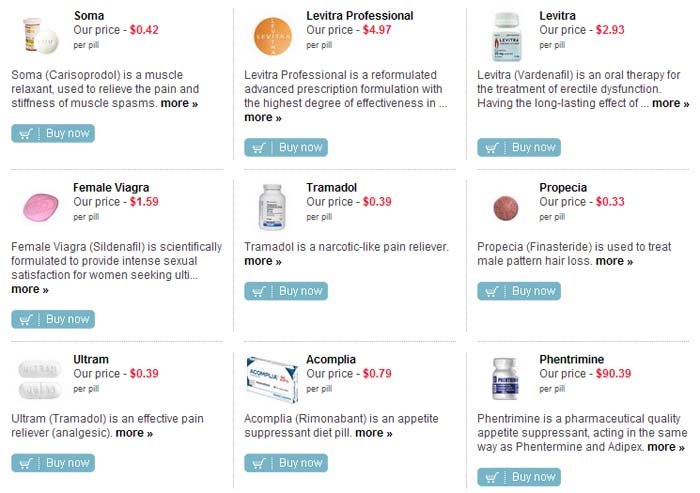This screenshot has height=493, width=700.
Task: Click the Tramadol bottle product image
Action: click(272, 207)
